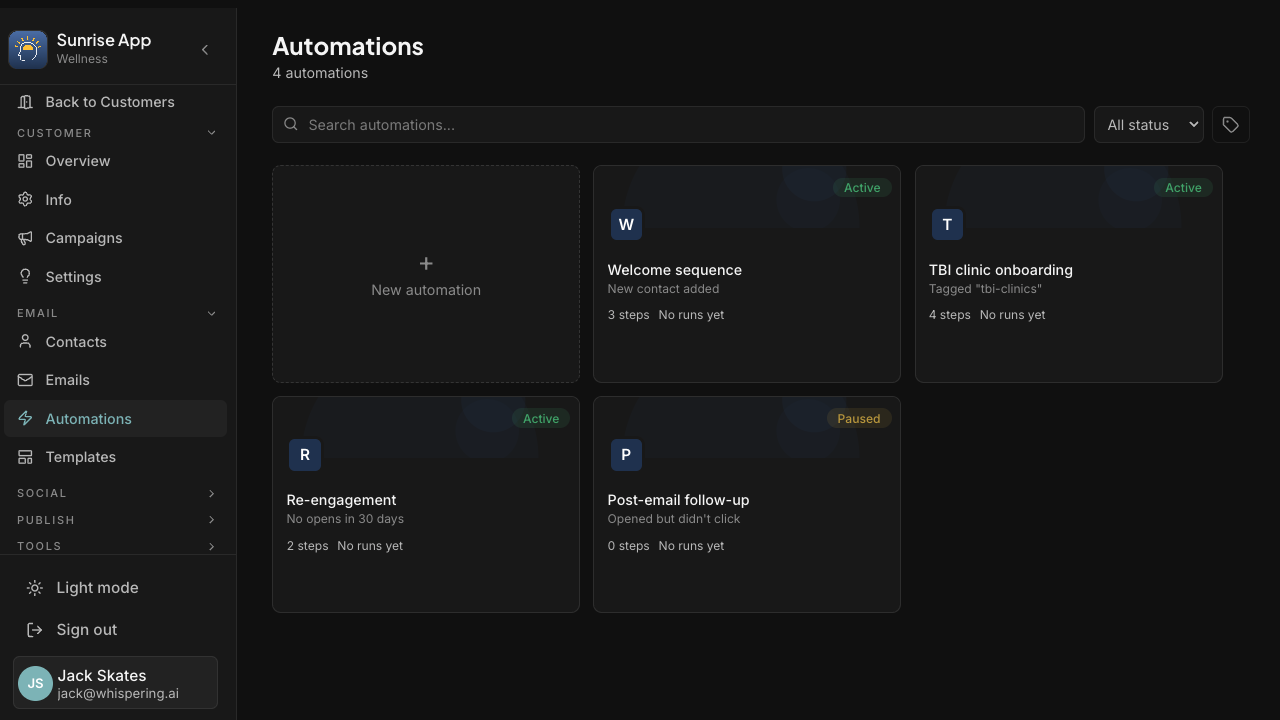Click Paused badge on Post-email follow-up
The image size is (1280, 720).
tap(858, 419)
